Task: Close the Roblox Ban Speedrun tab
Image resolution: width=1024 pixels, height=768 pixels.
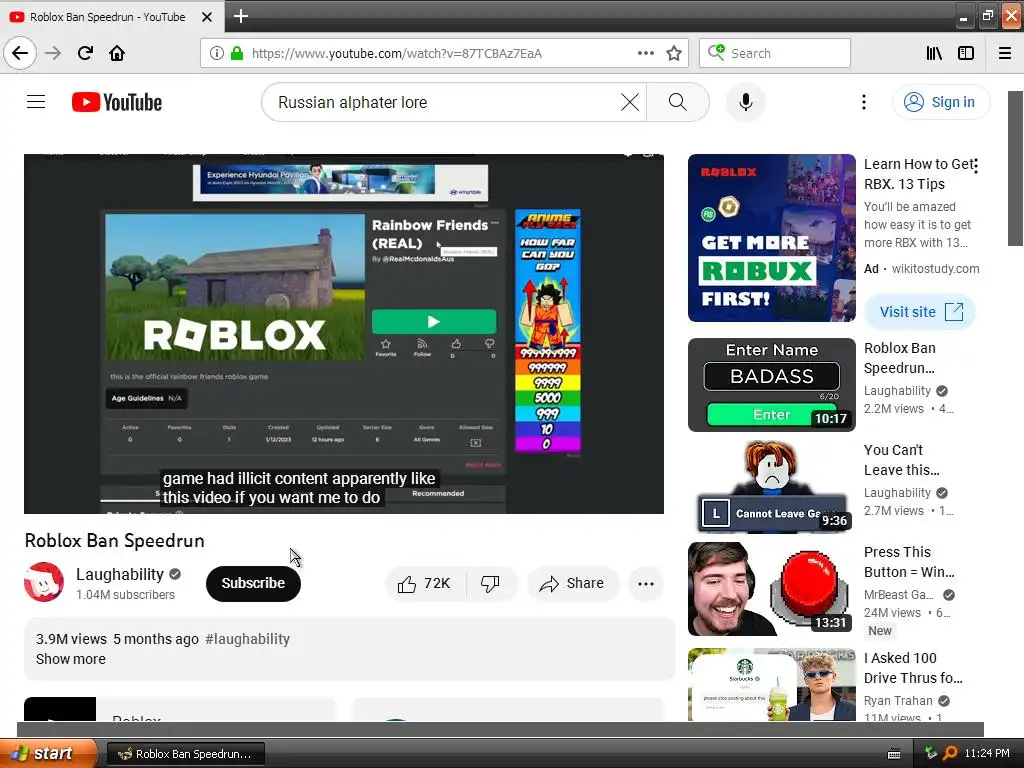Action: point(207,17)
